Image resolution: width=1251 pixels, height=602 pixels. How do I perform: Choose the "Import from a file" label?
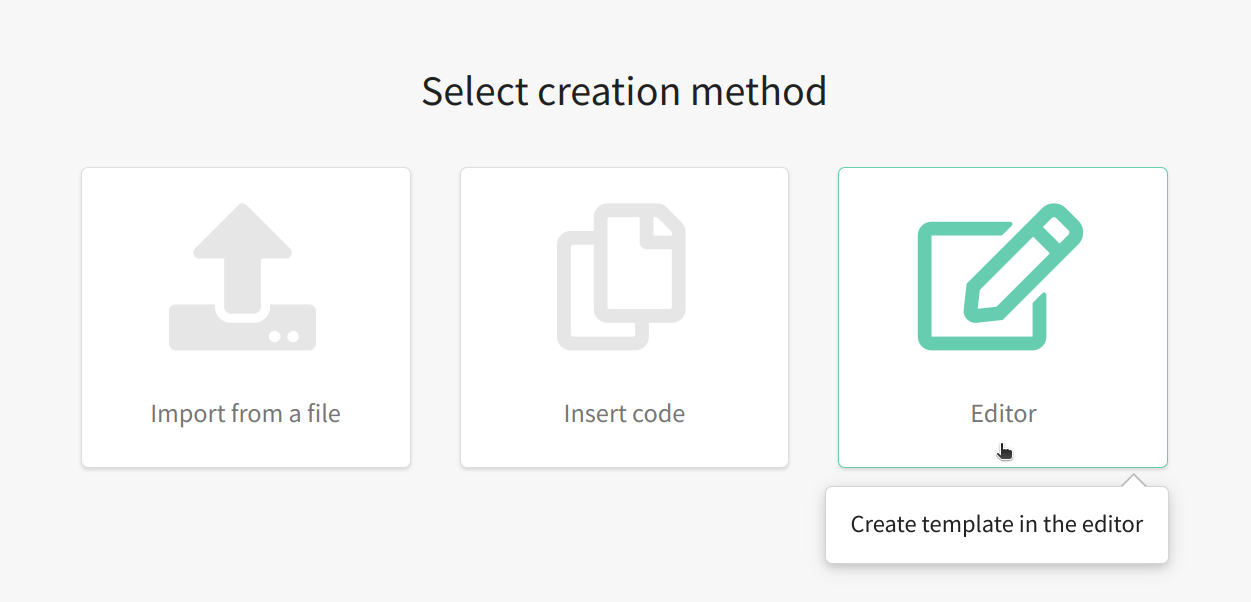tap(246, 413)
